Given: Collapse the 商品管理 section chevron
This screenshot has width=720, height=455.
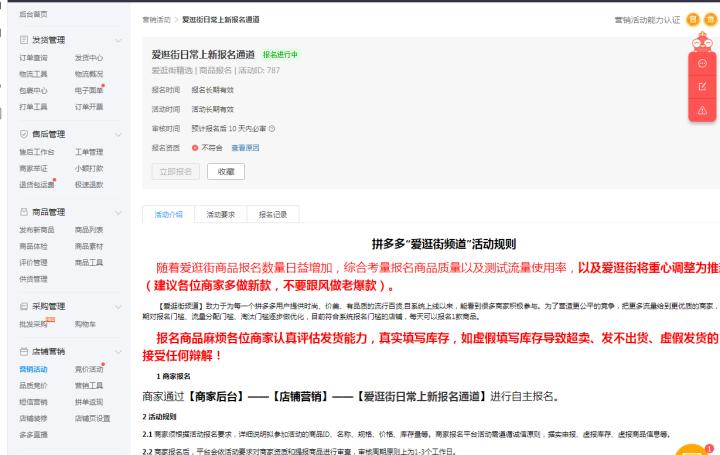Looking at the screenshot, I should 118,213.
